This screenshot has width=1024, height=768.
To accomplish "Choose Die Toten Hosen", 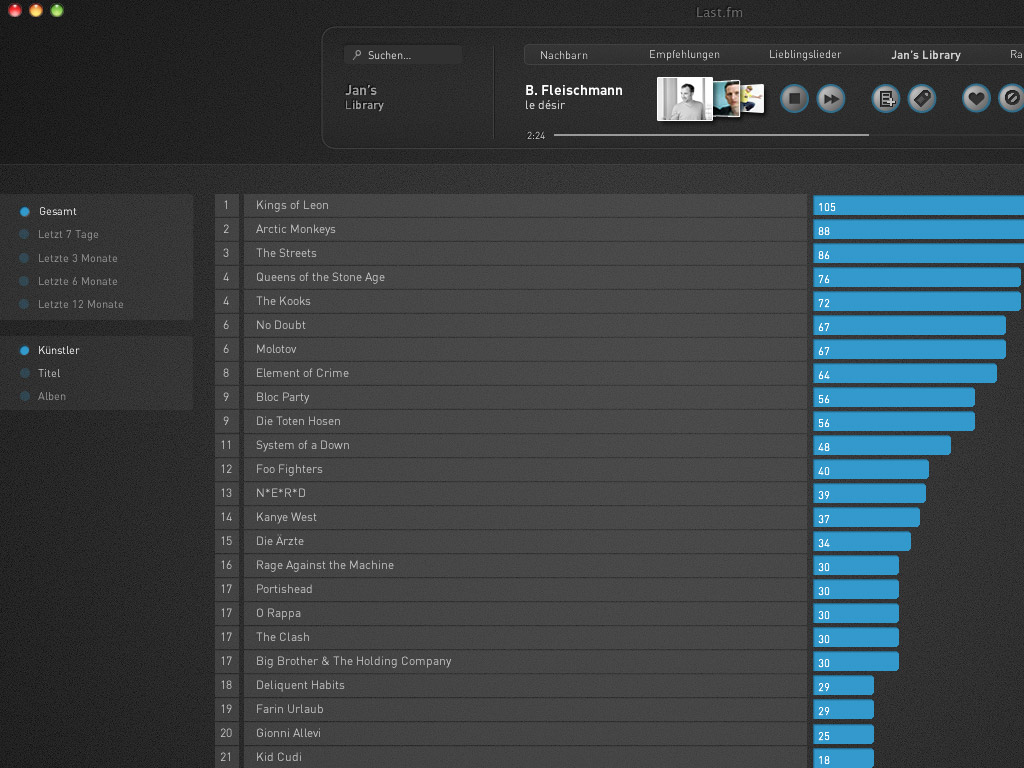I will click(525, 421).
